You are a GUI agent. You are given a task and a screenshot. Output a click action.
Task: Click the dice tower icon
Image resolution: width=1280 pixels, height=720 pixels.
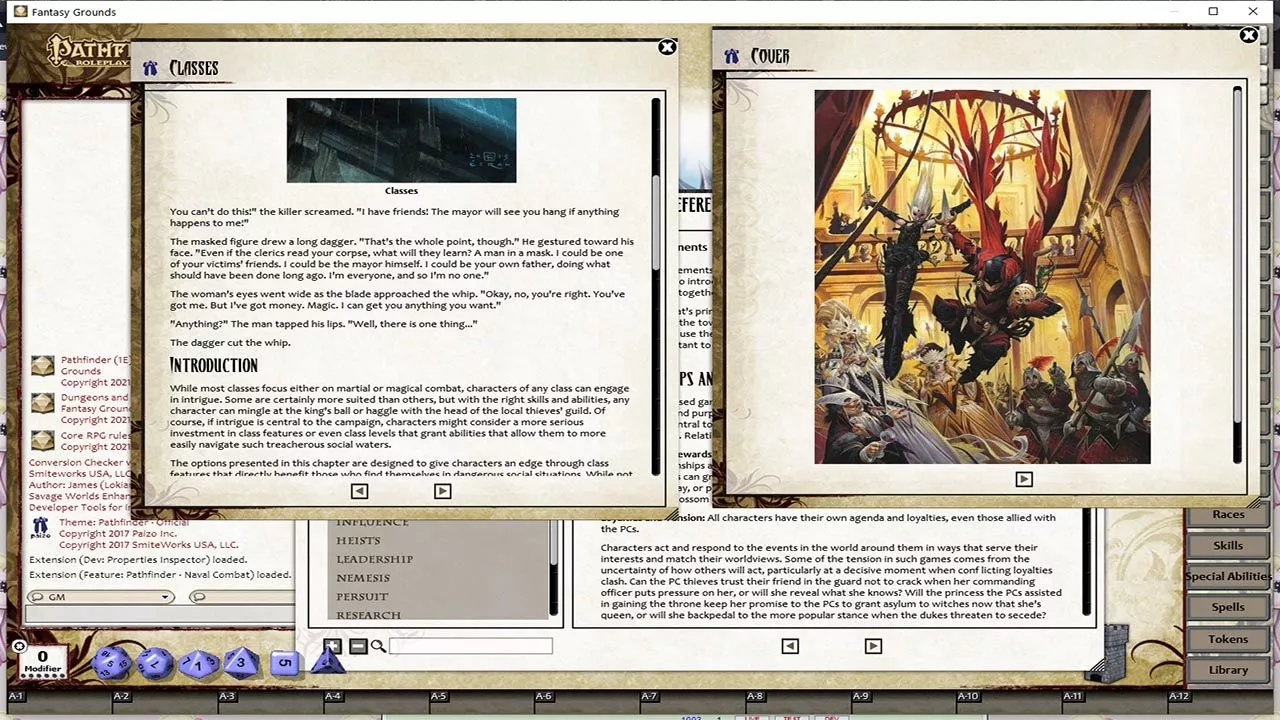pyautogui.click(x=1107, y=656)
